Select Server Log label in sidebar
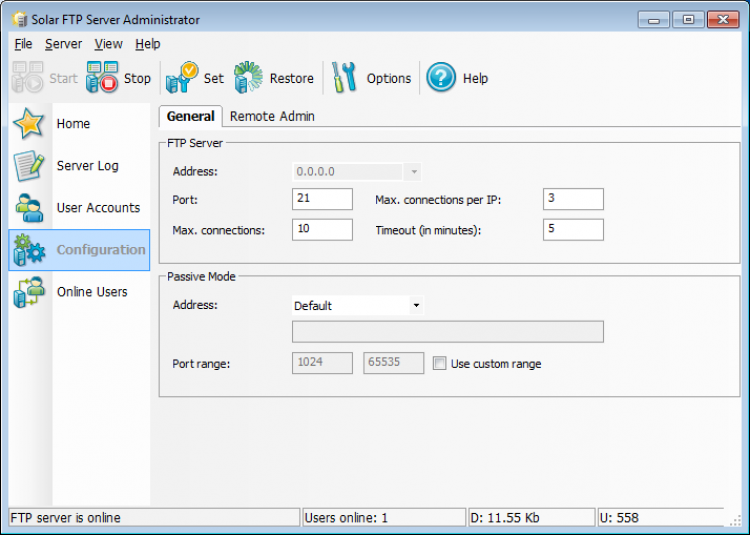Viewport: 750px width, 535px height. coord(88,166)
